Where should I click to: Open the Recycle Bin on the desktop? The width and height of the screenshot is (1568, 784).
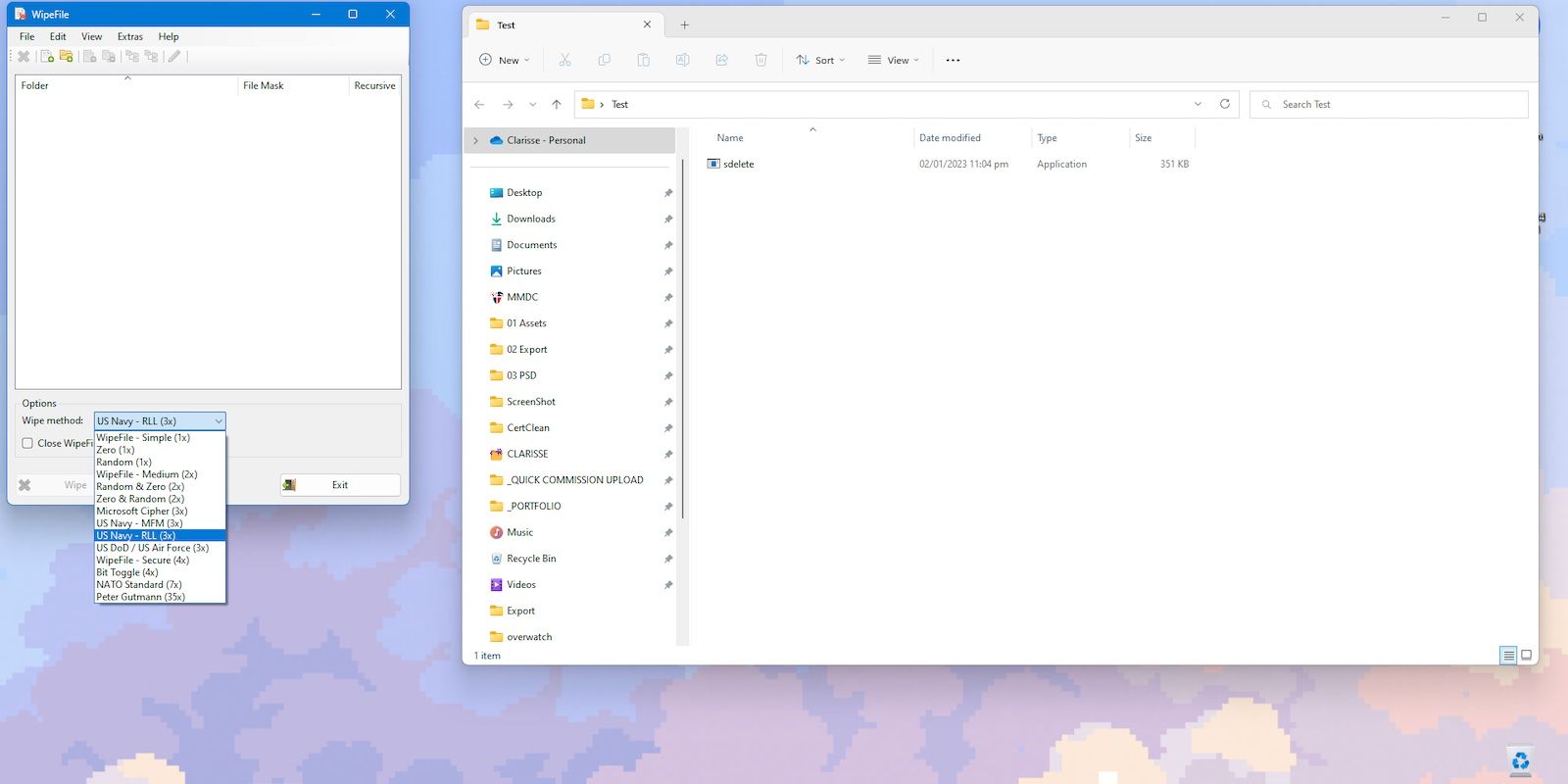click(1520, 760)
